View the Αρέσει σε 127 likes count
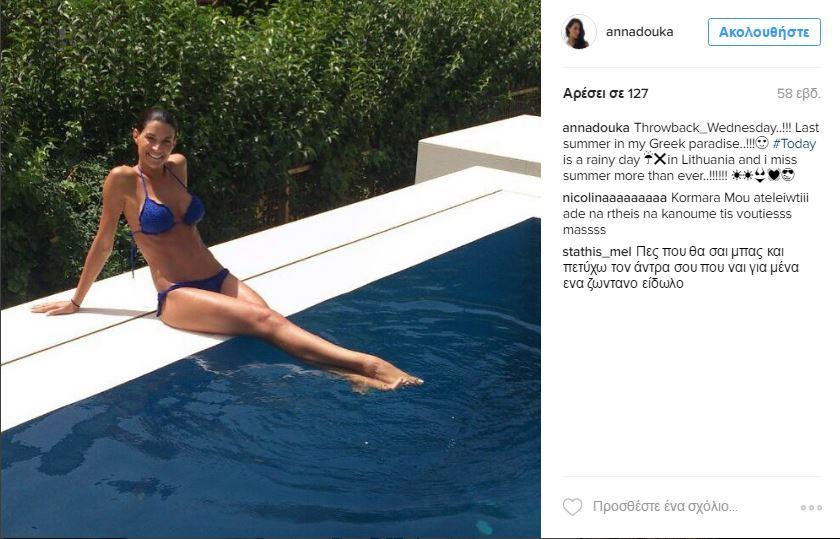 coord(605,94)
